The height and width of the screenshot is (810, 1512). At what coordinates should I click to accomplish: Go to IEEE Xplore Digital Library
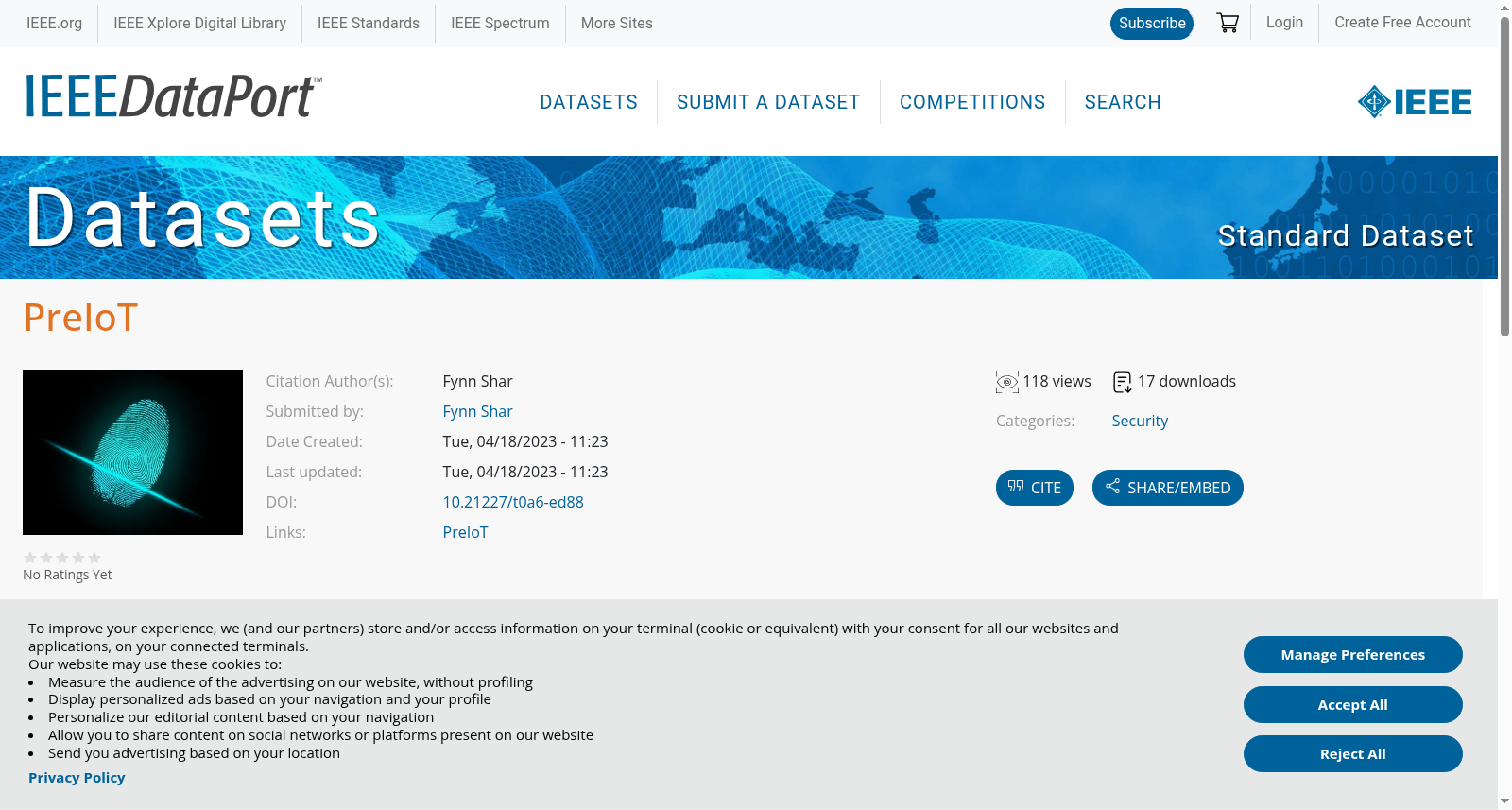click(x=199, y=23)
